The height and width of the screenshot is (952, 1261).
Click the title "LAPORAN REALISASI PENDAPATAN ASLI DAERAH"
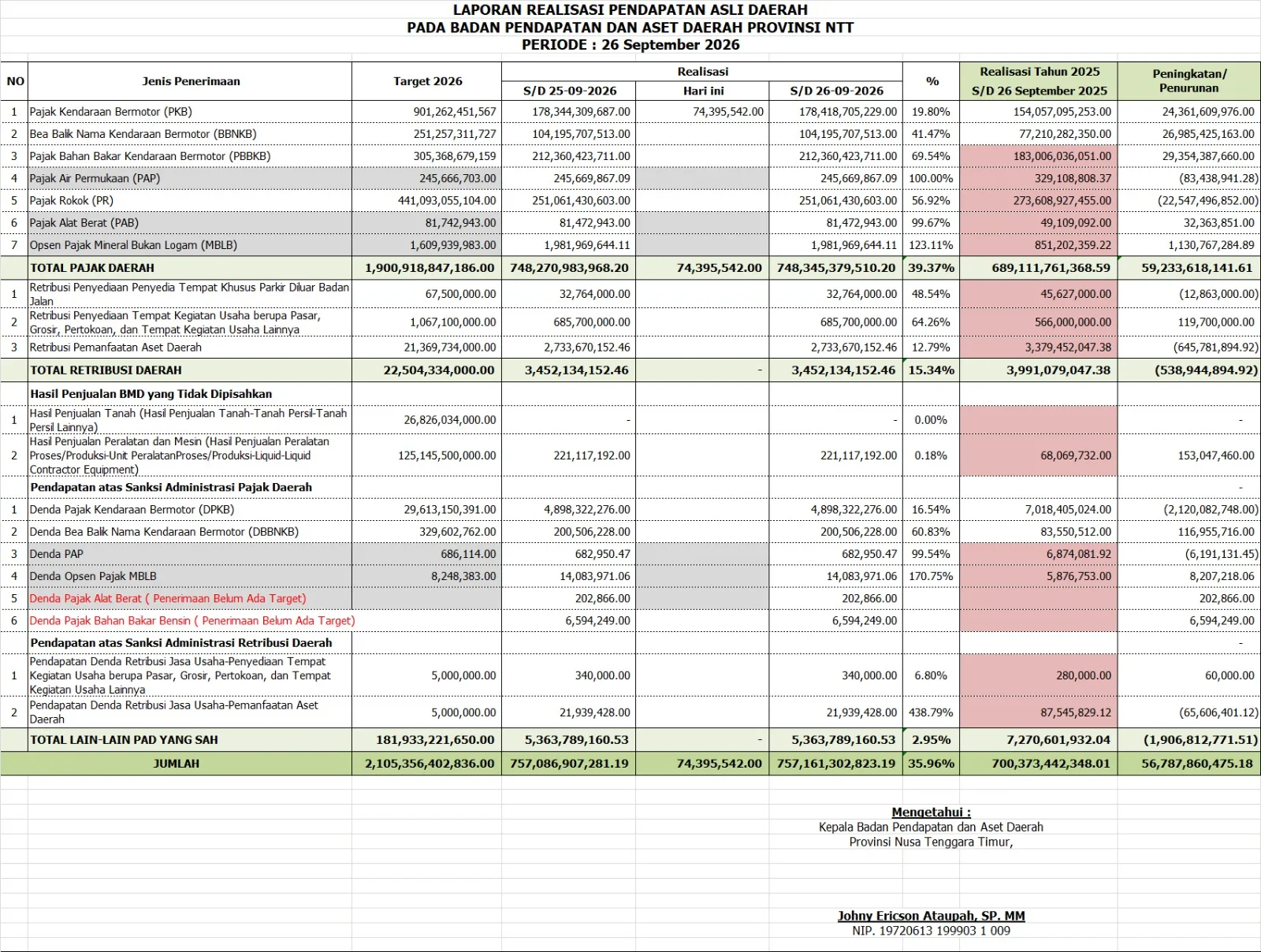[630, 9]
